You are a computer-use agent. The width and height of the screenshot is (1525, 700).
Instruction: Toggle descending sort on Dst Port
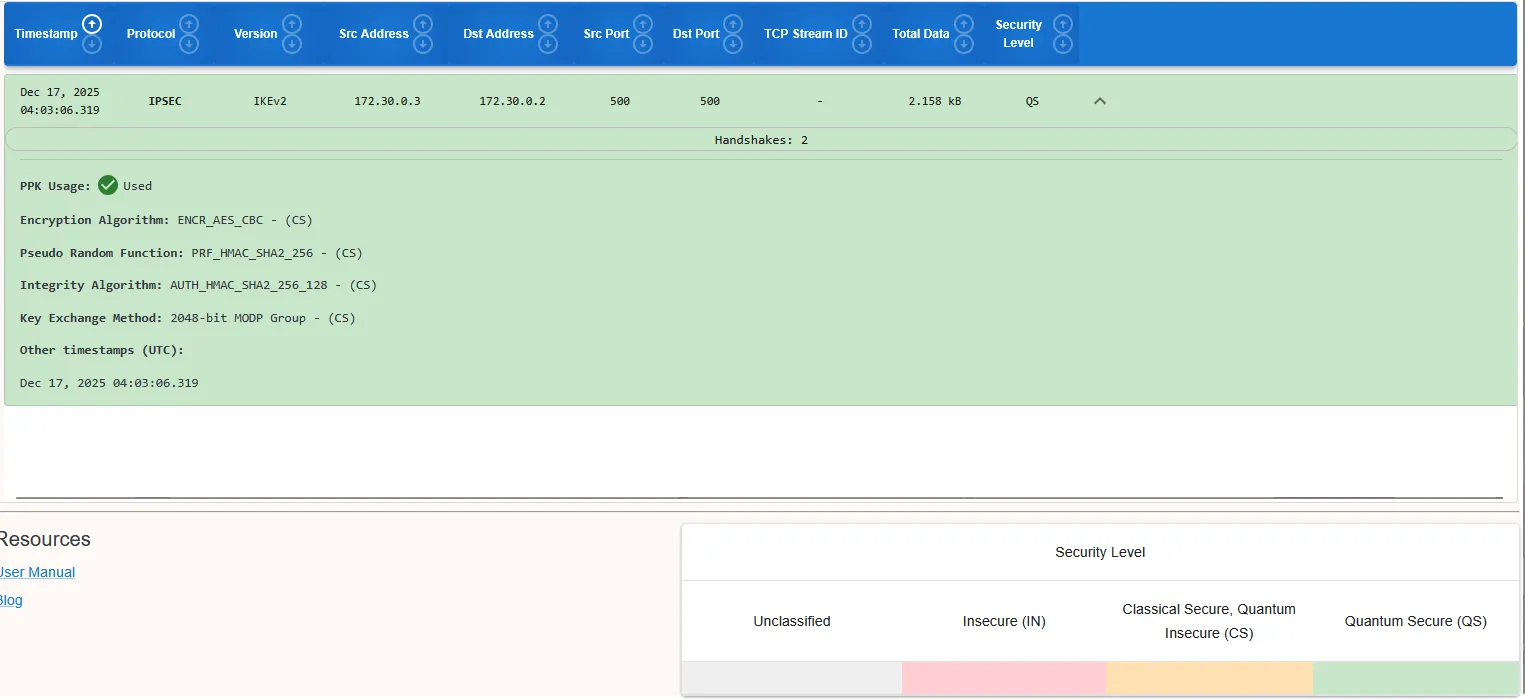(733, 43)
